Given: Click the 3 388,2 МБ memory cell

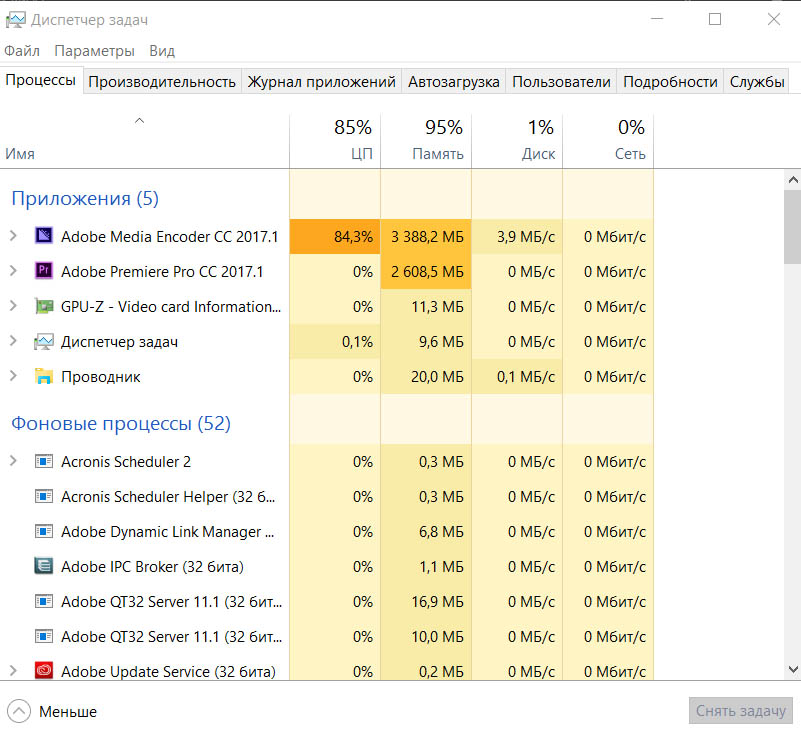Looking at the screenshot, I should 426,237.
